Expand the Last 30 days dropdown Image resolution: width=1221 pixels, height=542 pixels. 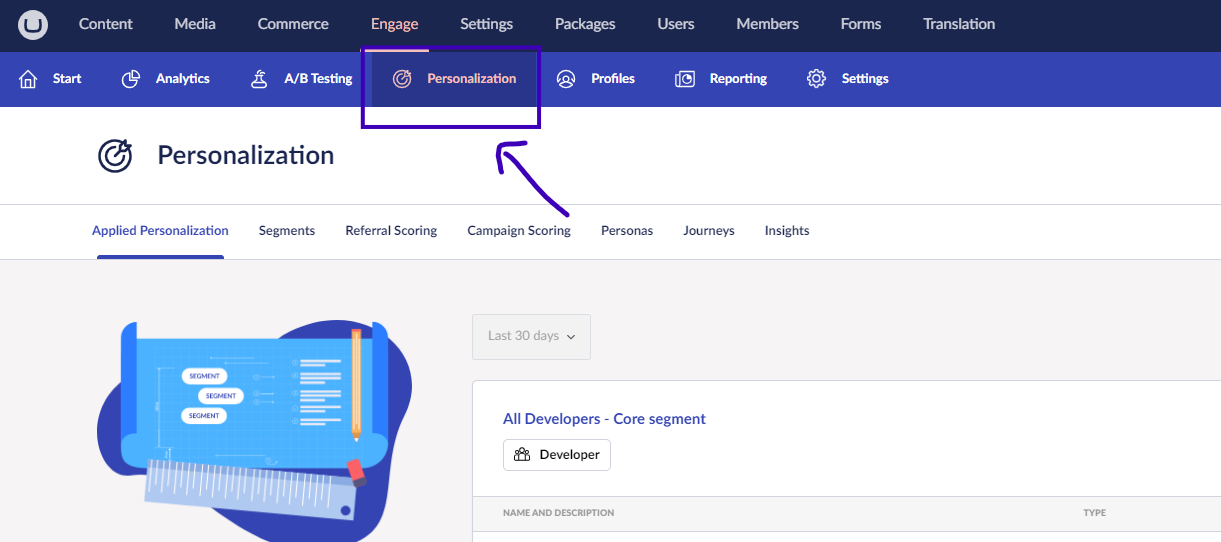point(531,336)
